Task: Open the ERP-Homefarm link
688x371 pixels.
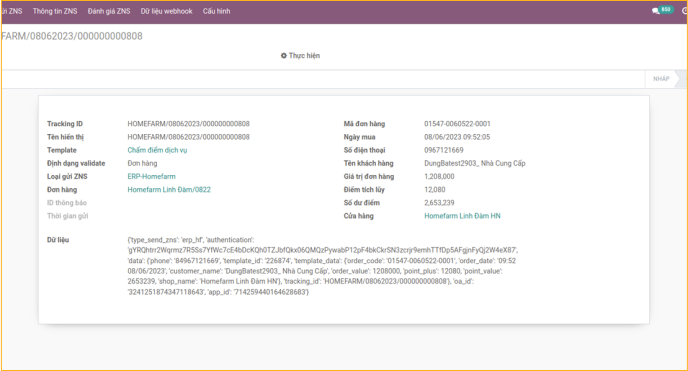Action: [151, 176]
